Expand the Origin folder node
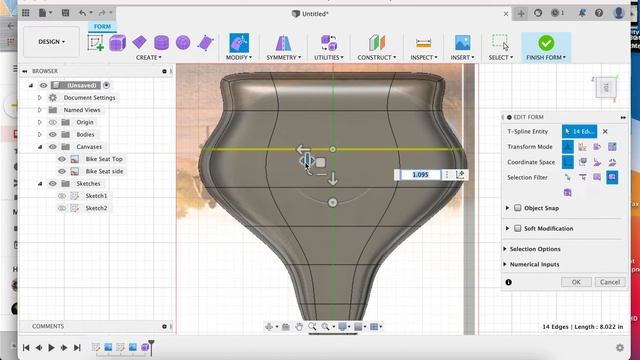 (x=40, y=122)
